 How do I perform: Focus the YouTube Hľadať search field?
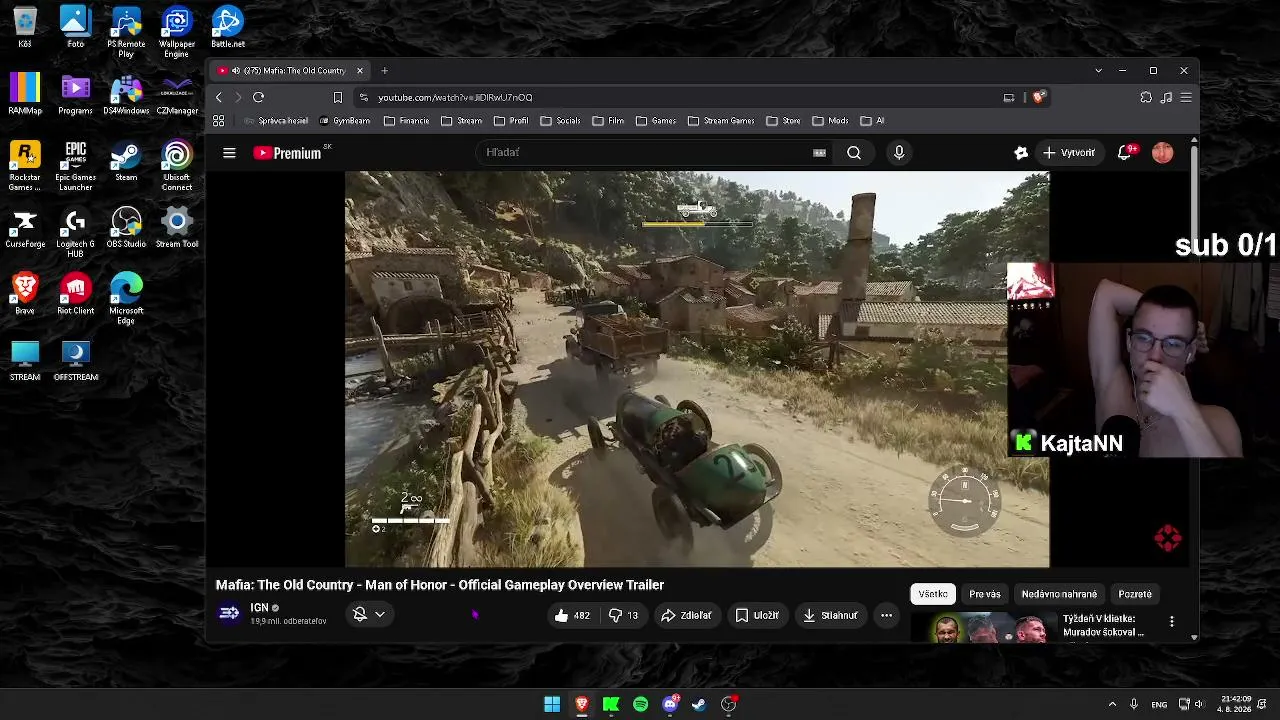(645, 153)
